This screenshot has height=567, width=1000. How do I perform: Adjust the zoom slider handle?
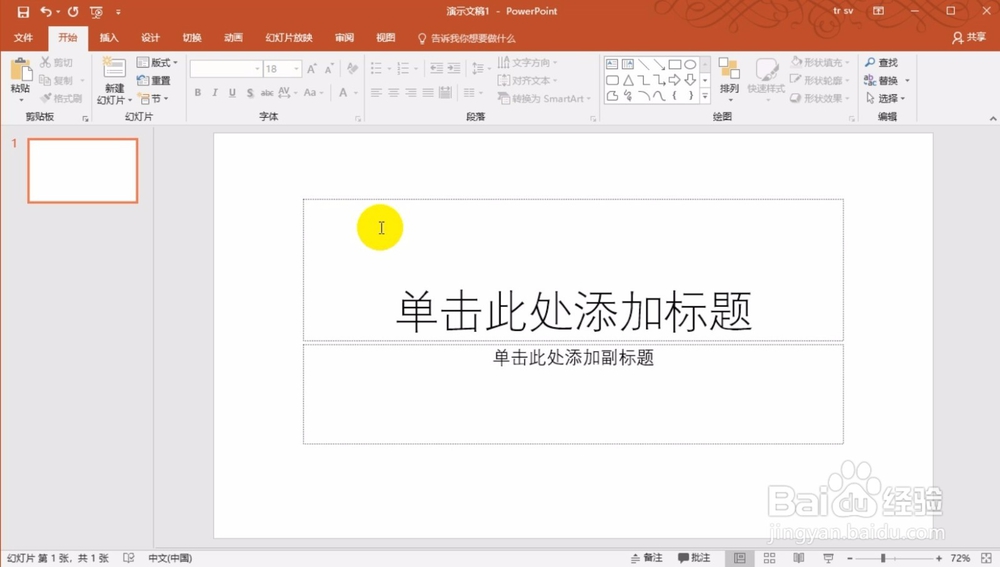[883, 558]
